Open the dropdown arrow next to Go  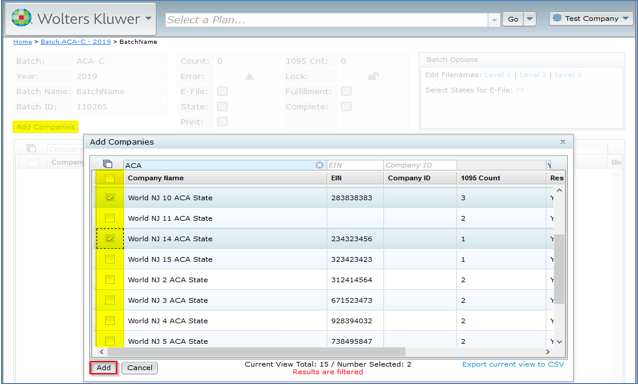(x=529, y=19)
